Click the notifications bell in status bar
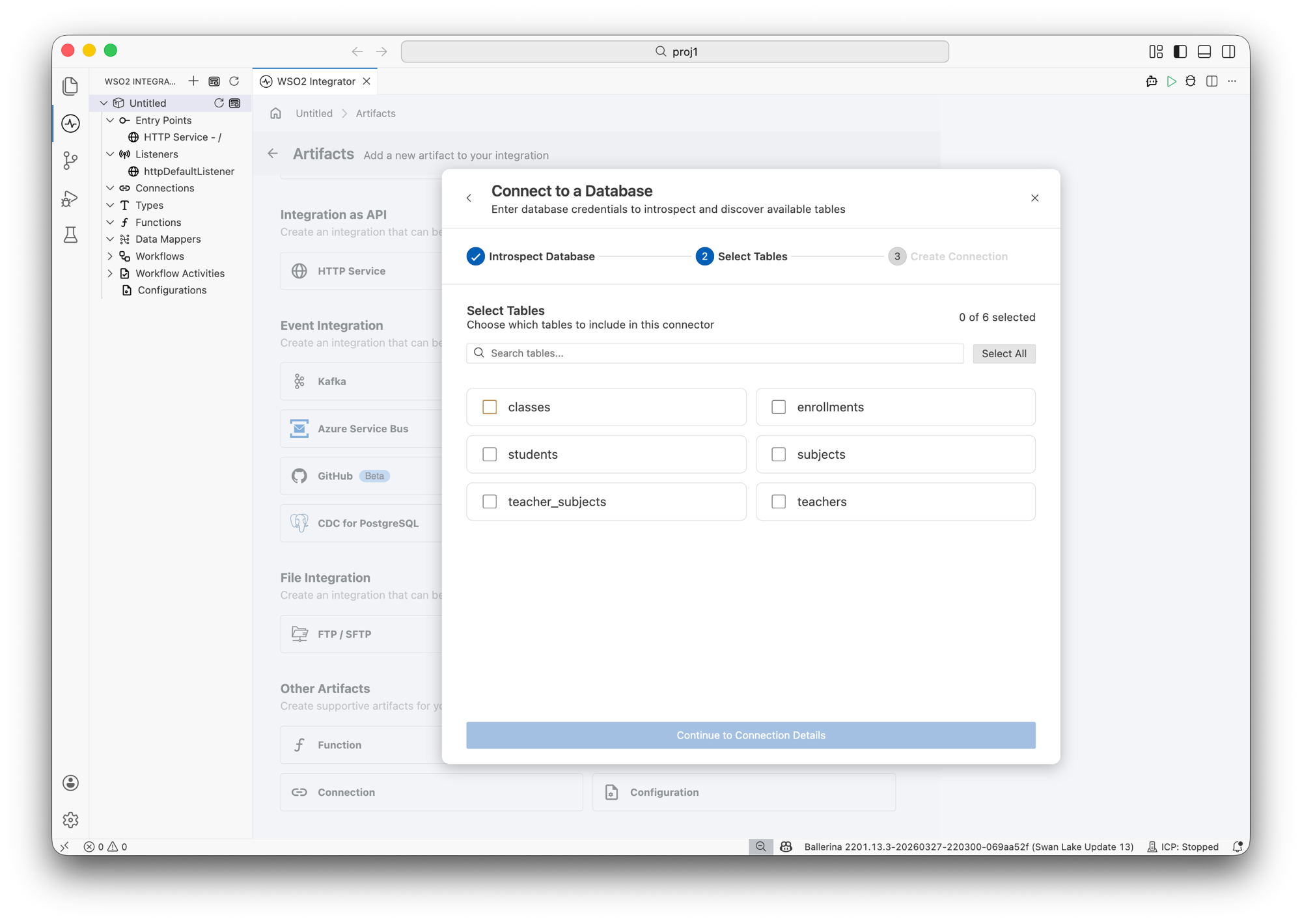 click(1238, 847)
